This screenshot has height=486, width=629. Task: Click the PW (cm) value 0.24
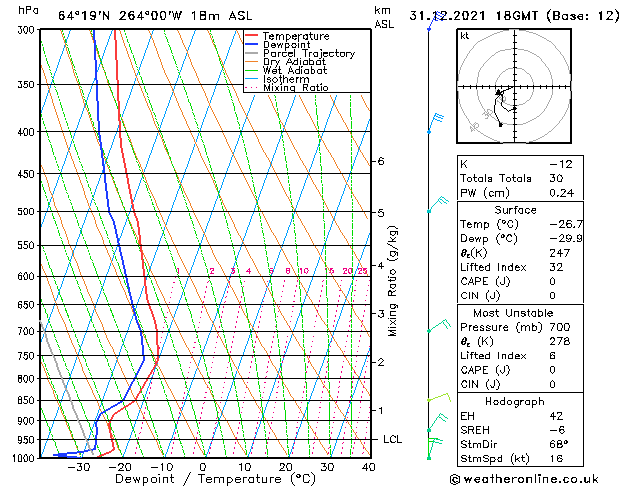[562, 193]
